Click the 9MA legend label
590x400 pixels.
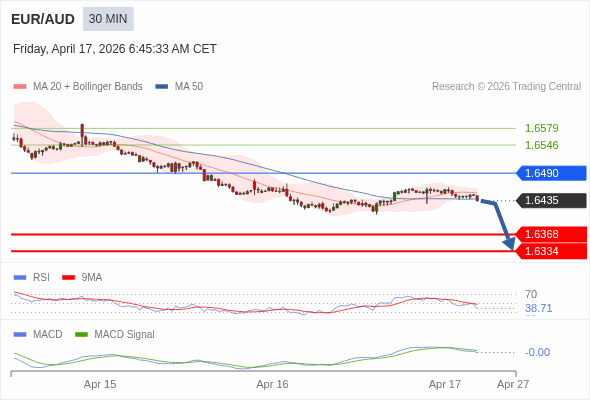click(x=92, y=278)
